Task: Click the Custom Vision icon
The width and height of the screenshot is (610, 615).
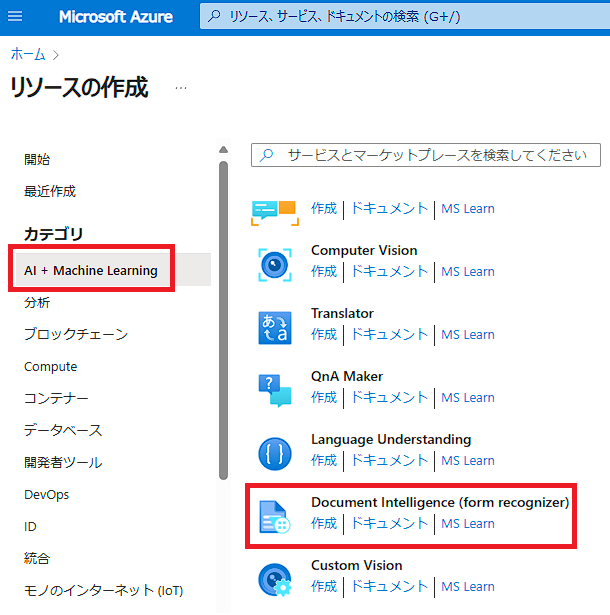Action: click(275, 580)
